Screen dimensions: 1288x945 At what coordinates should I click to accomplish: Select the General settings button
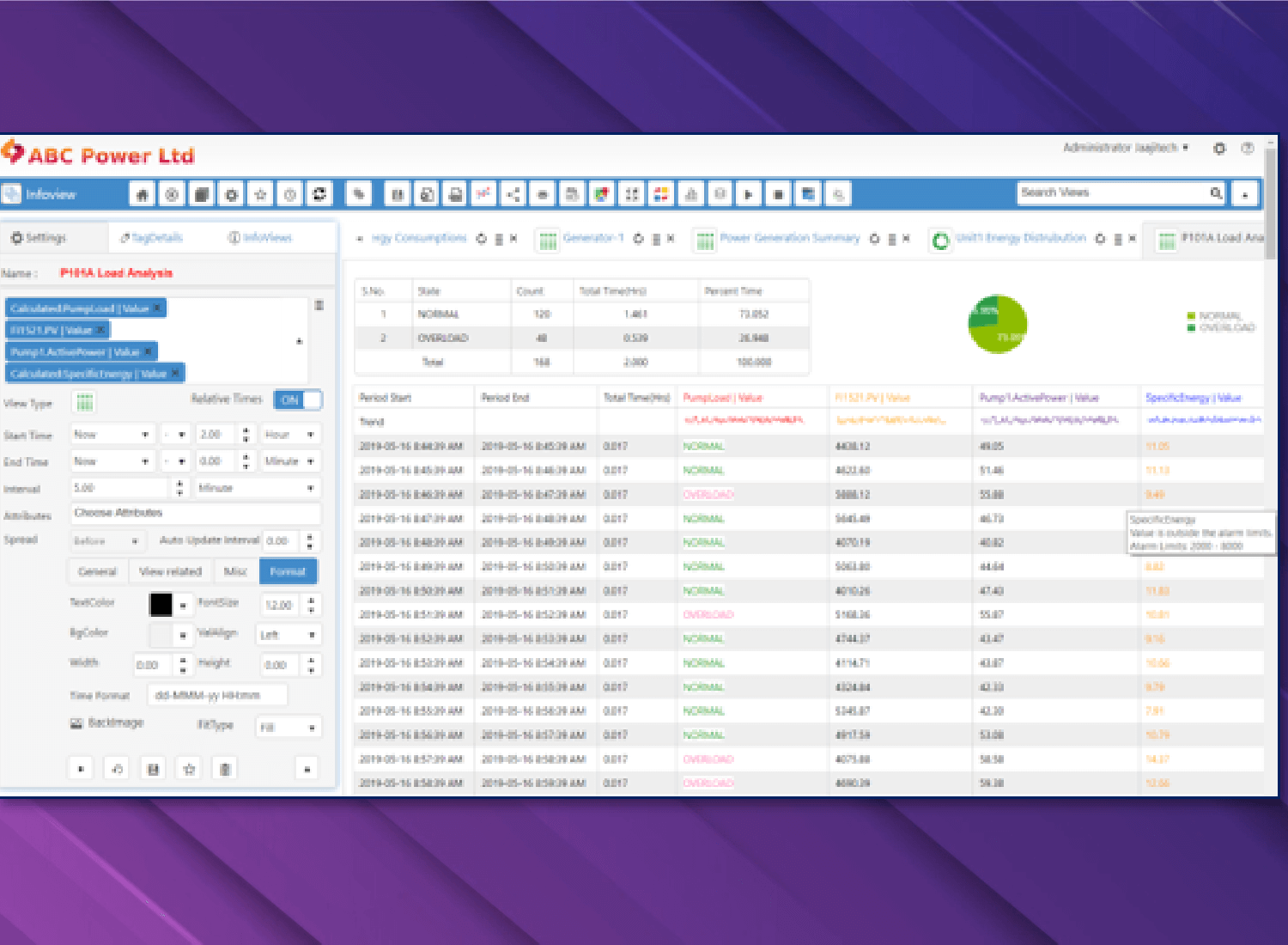(97, 571)
